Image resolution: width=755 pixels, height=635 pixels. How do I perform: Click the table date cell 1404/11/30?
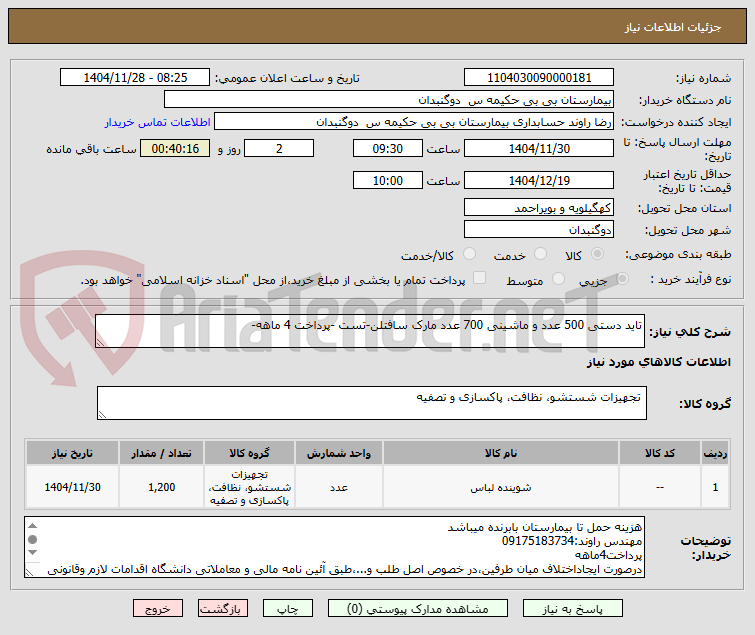[x=73, y=487]
